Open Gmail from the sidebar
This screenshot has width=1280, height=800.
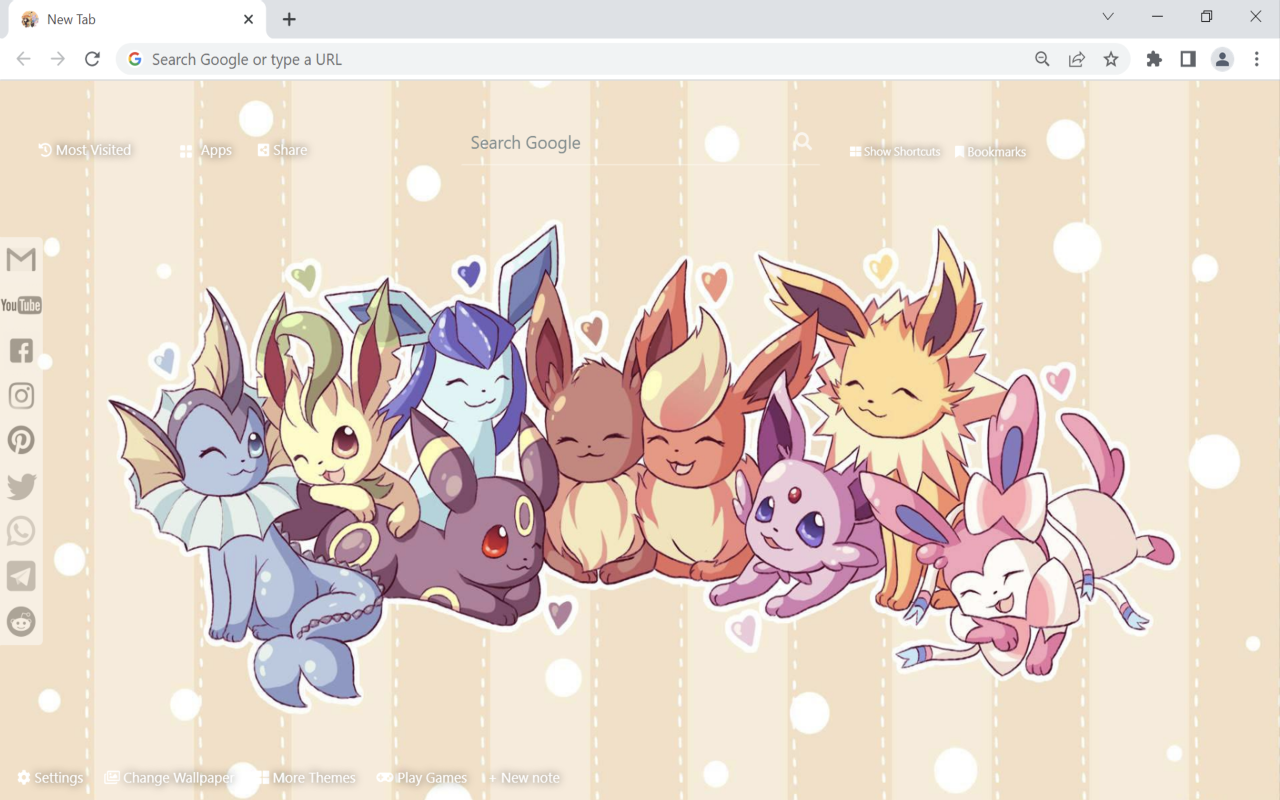pyautogui.click(x=21, y=259)
